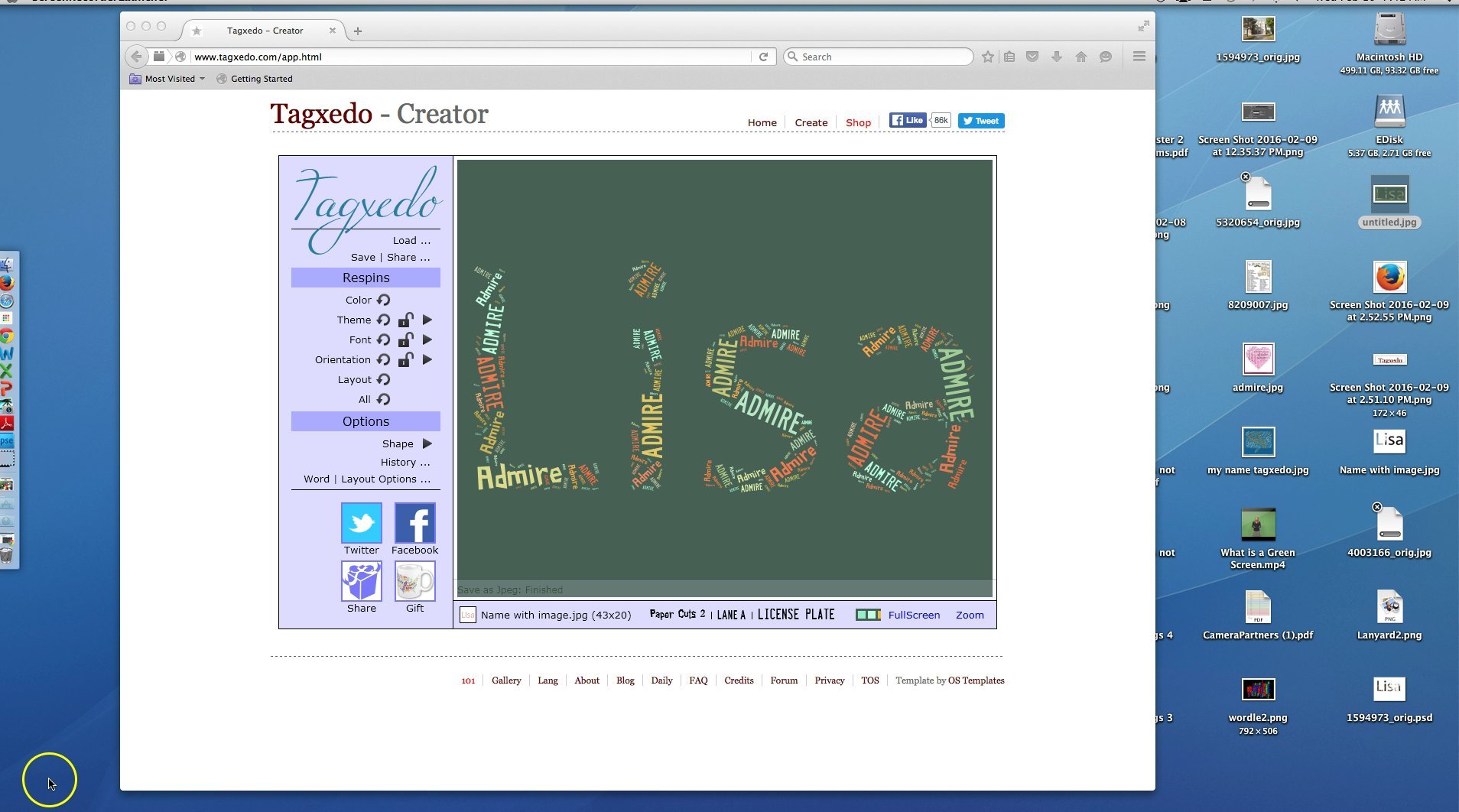Open Facebook sharing for the design
The image size is (1459, 812).
pyautogui.click(x=414, y=525)
